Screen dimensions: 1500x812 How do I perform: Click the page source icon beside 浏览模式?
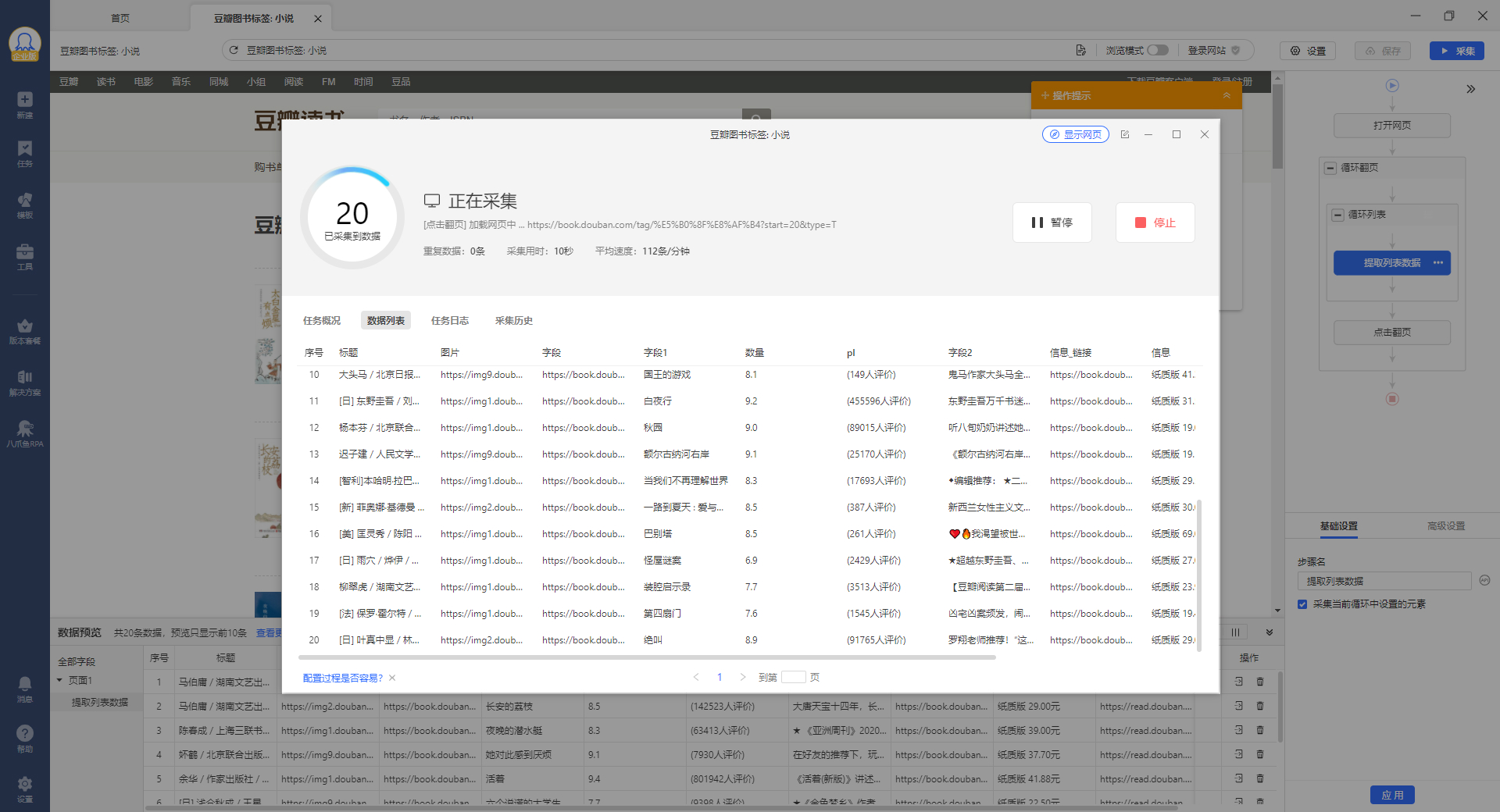[1081, 50]
